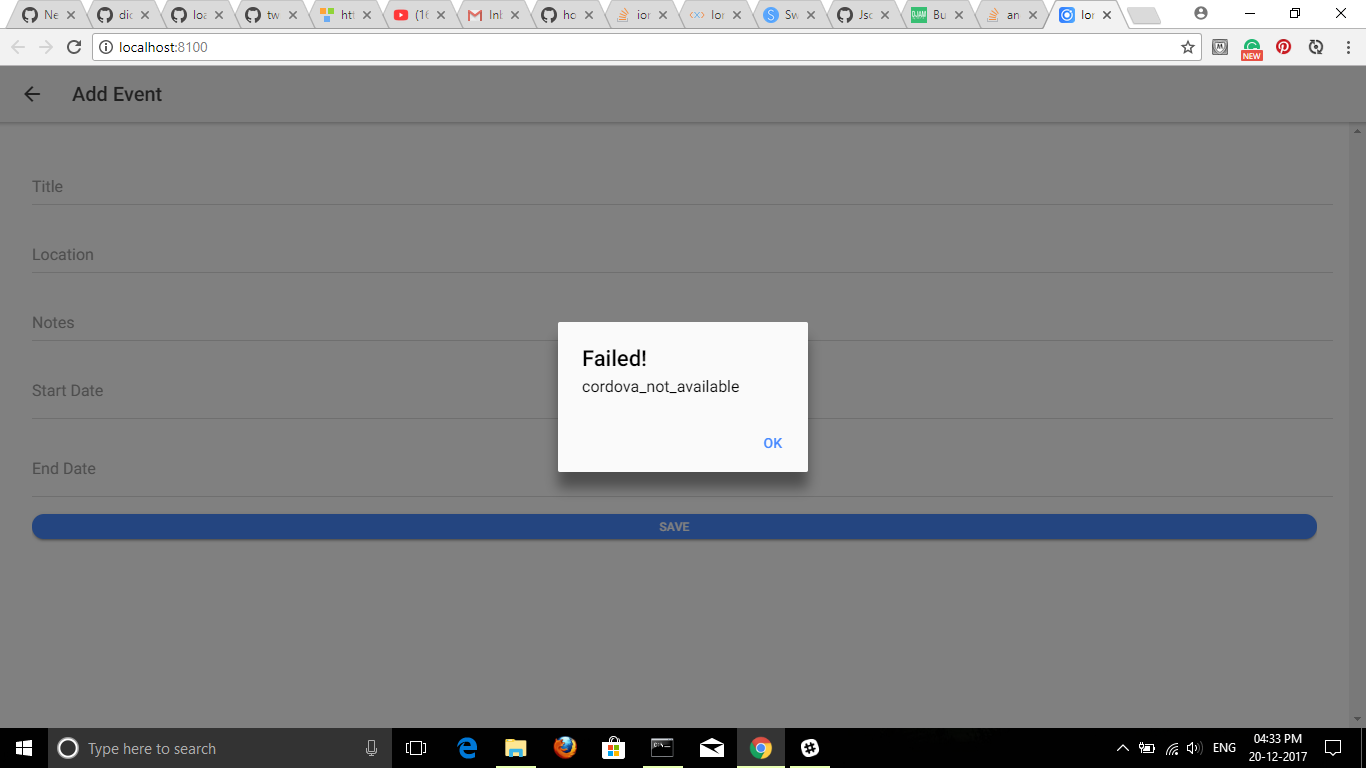Open the Chrome user profile icon
Viewport: 1366px width, 768px height.
point(1201,14)
